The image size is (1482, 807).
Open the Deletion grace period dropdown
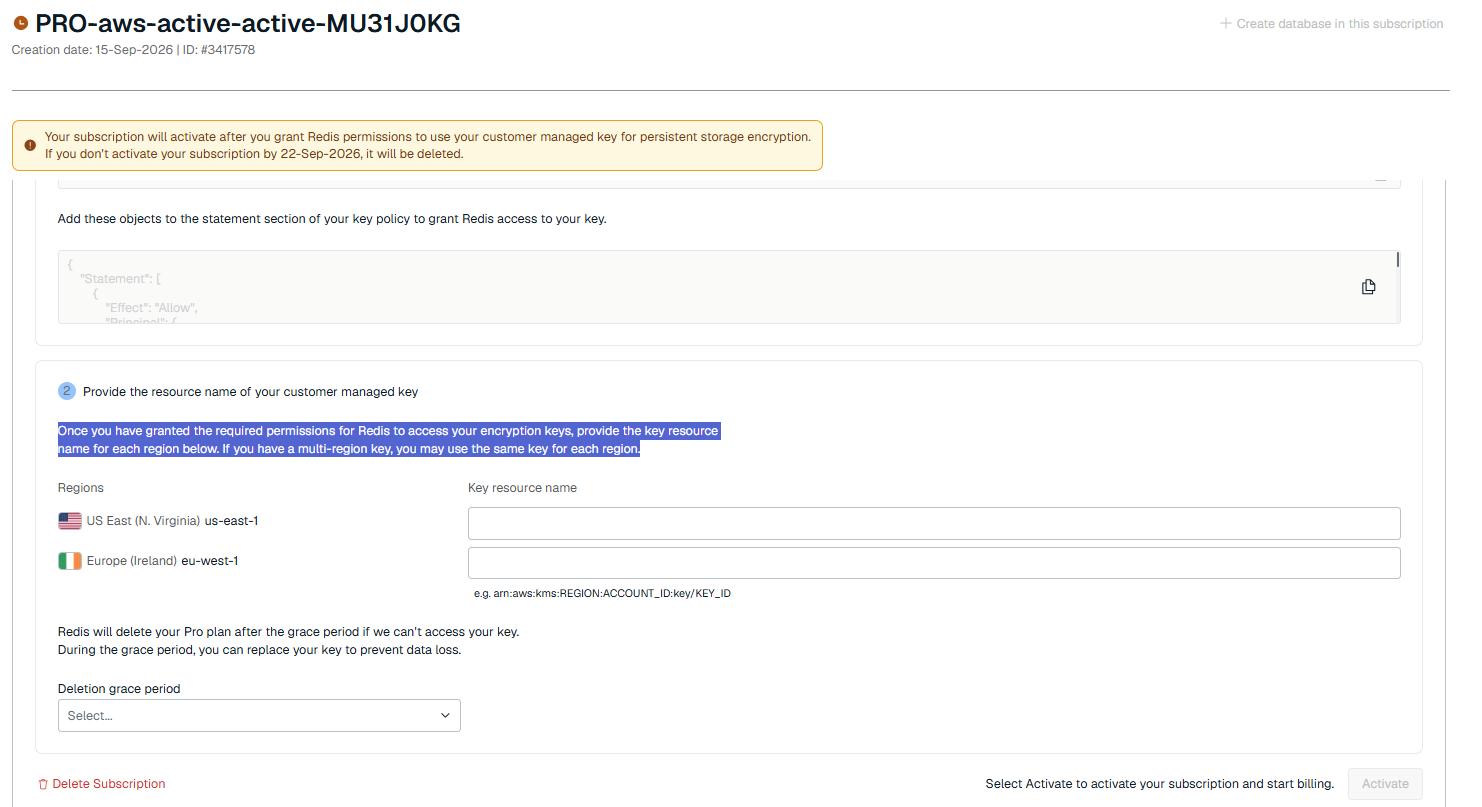[x=259, y=716]
